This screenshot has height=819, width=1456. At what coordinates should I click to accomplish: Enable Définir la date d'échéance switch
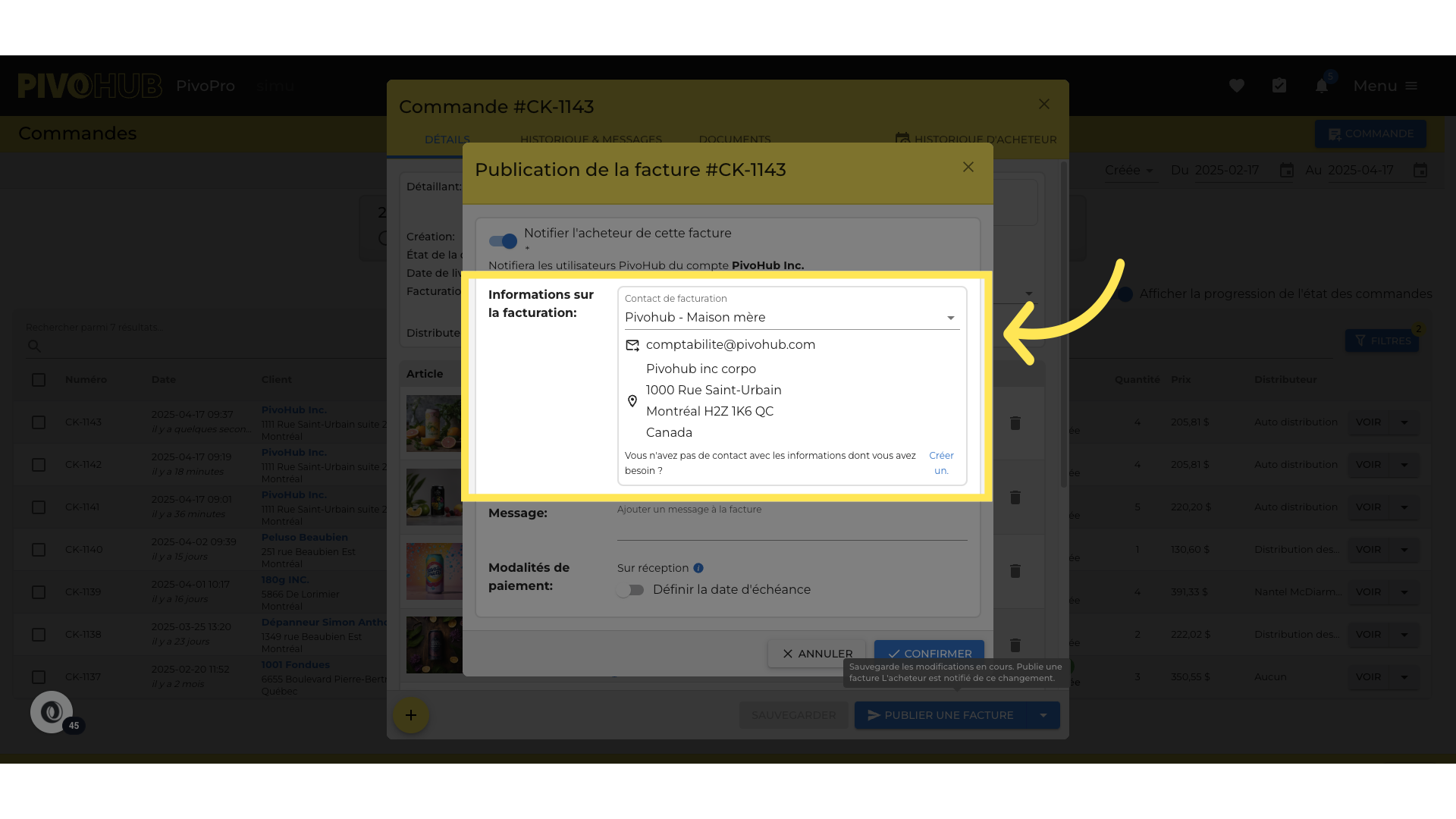coord(630,590)
